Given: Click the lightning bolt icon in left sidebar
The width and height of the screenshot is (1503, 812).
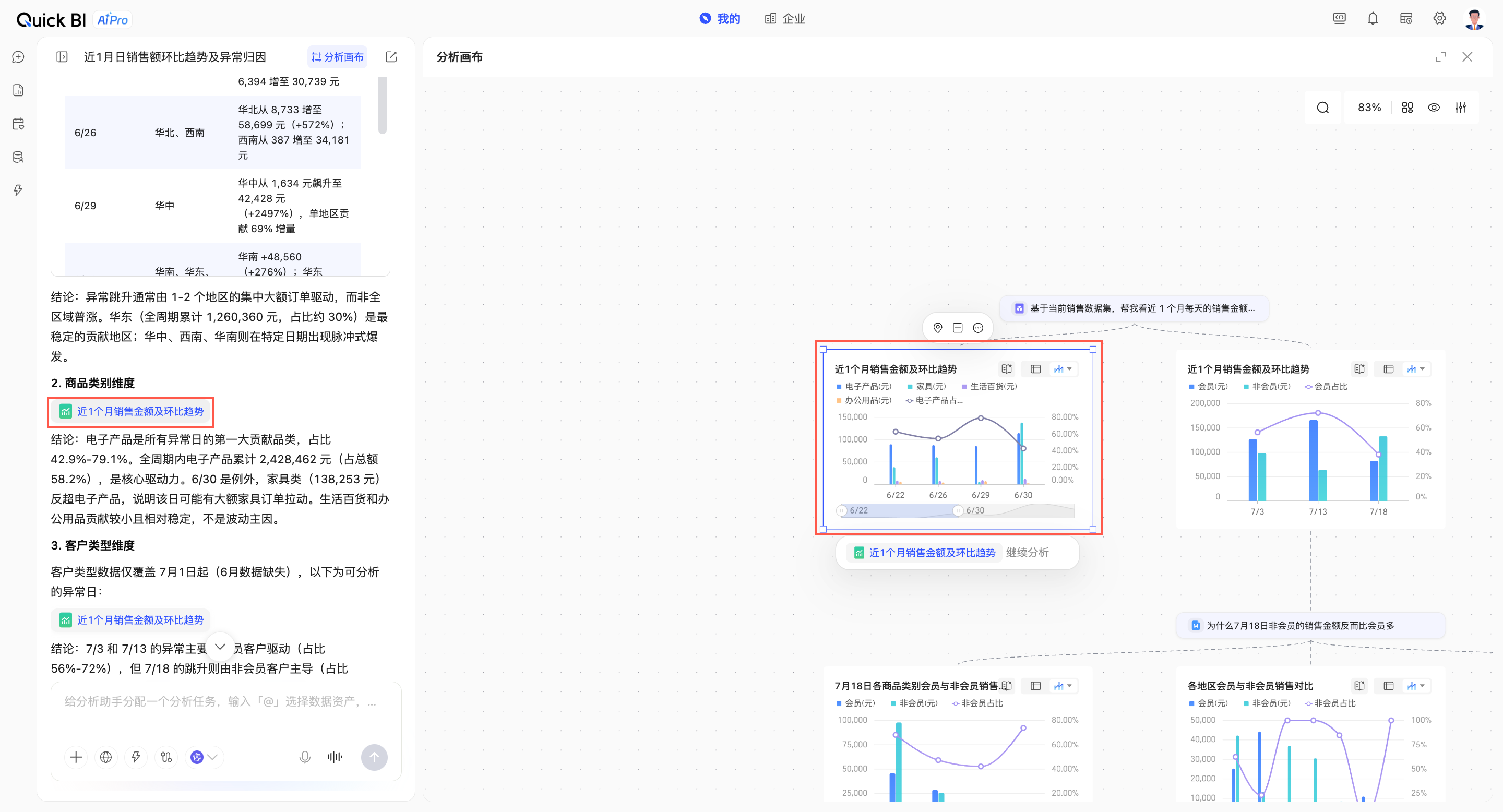Looking at the screenshot, I should [18, 190].
